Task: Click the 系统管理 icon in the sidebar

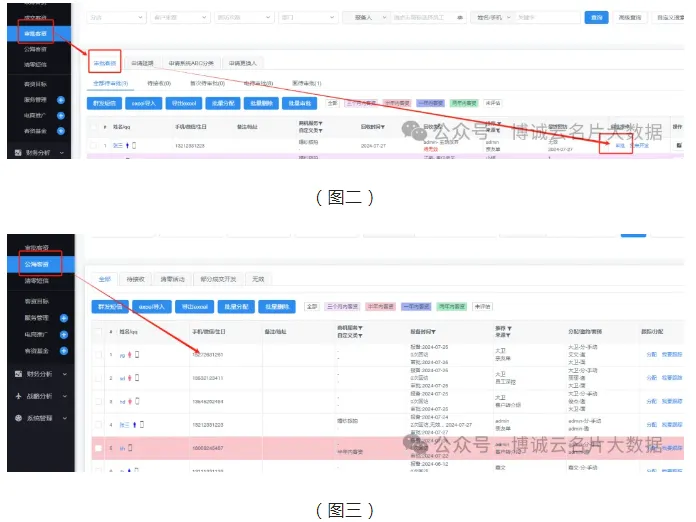Action: [x=18, y=418]
